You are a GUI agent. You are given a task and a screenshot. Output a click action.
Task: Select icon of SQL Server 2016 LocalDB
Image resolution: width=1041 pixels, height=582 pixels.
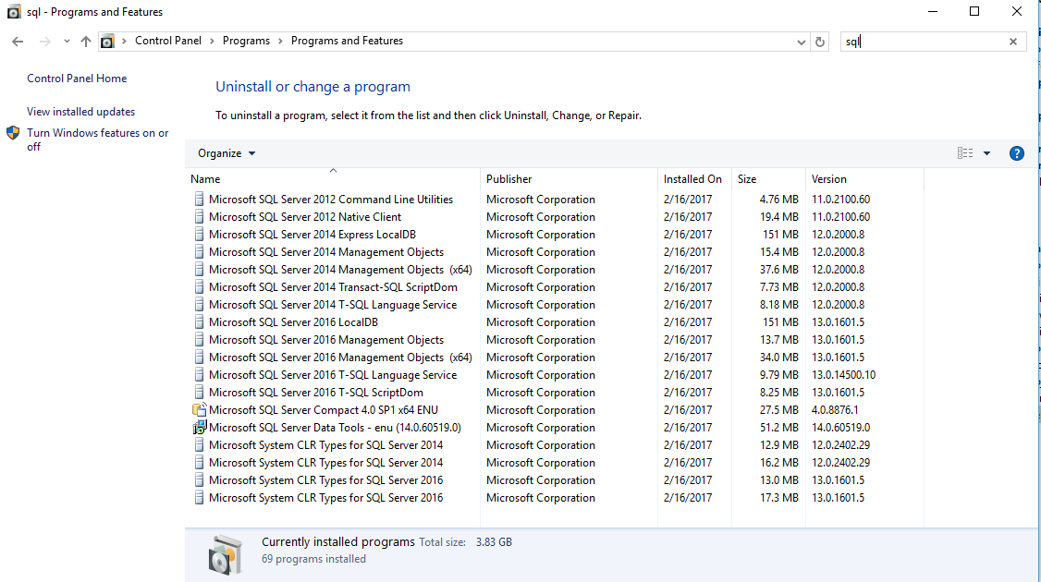[199, 322]
